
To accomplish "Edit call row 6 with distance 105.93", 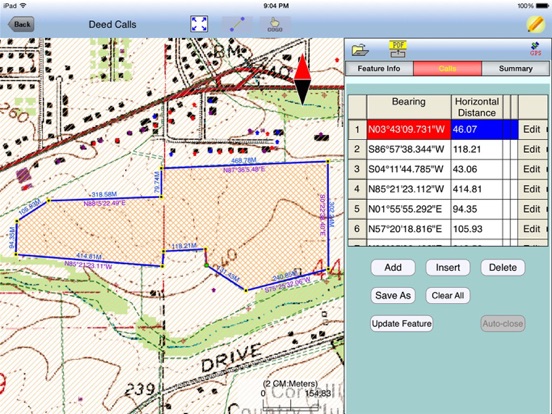I will [532, 229].
